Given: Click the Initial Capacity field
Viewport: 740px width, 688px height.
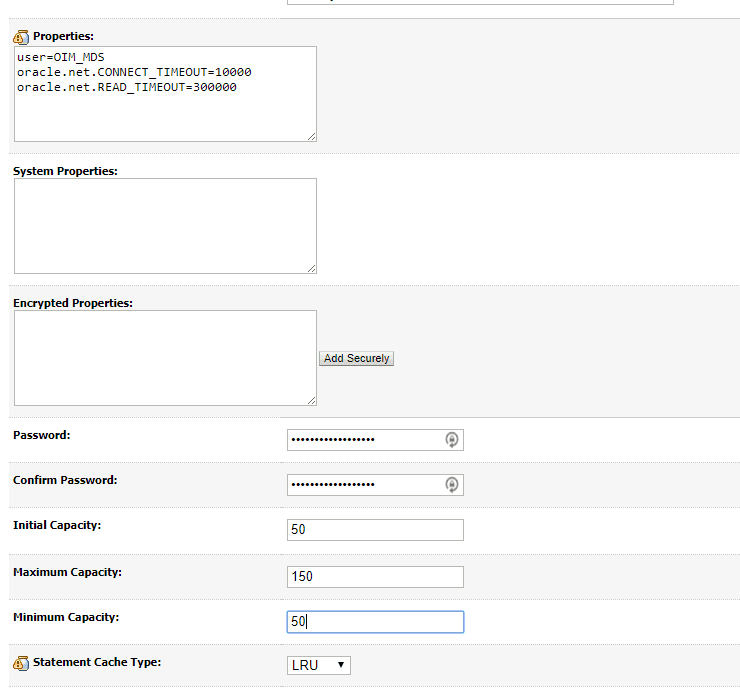Looking at the screenshot, I should click(375, 530).
